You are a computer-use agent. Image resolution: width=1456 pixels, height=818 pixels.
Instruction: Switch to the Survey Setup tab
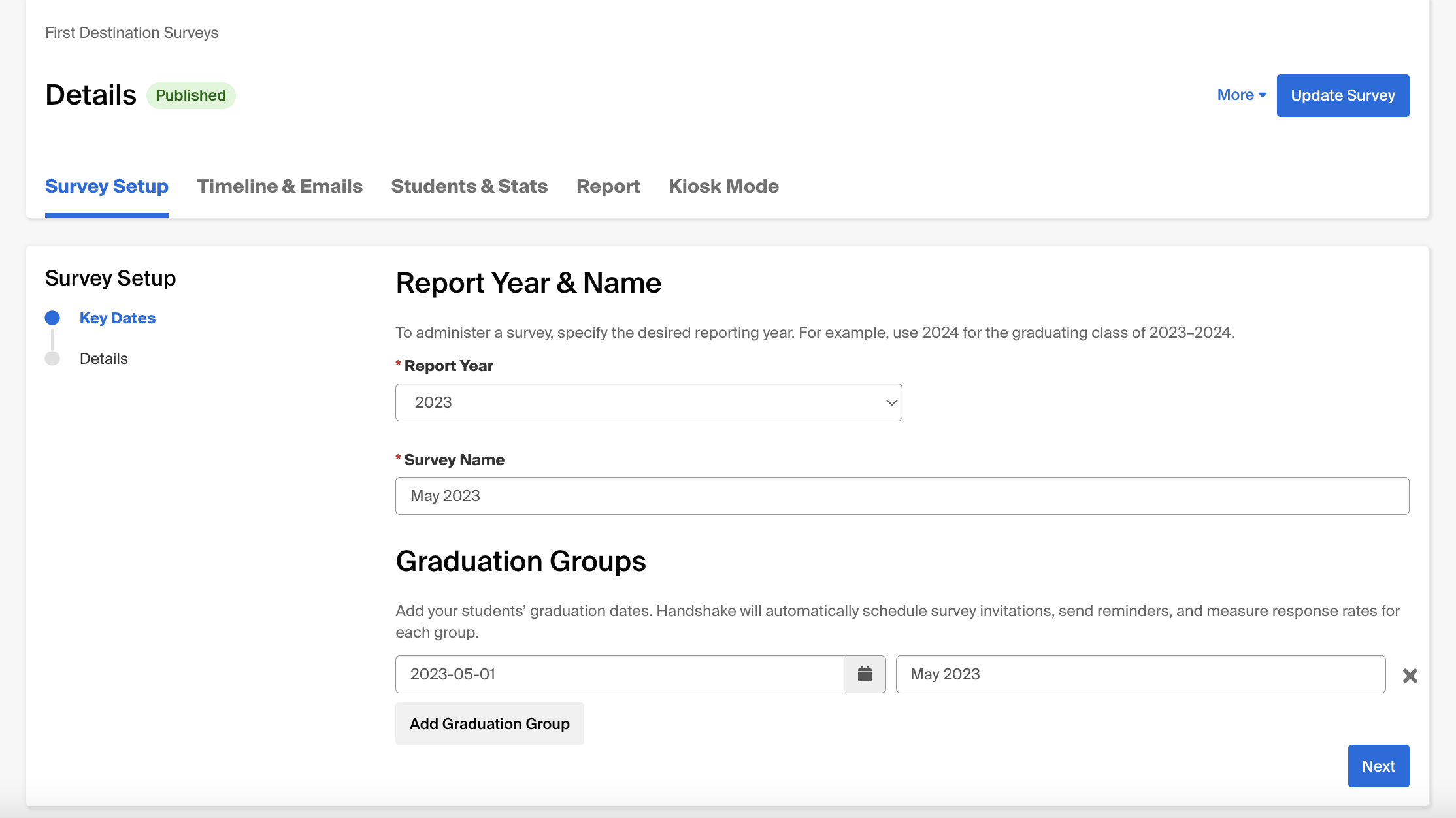(x=107, y=186)
